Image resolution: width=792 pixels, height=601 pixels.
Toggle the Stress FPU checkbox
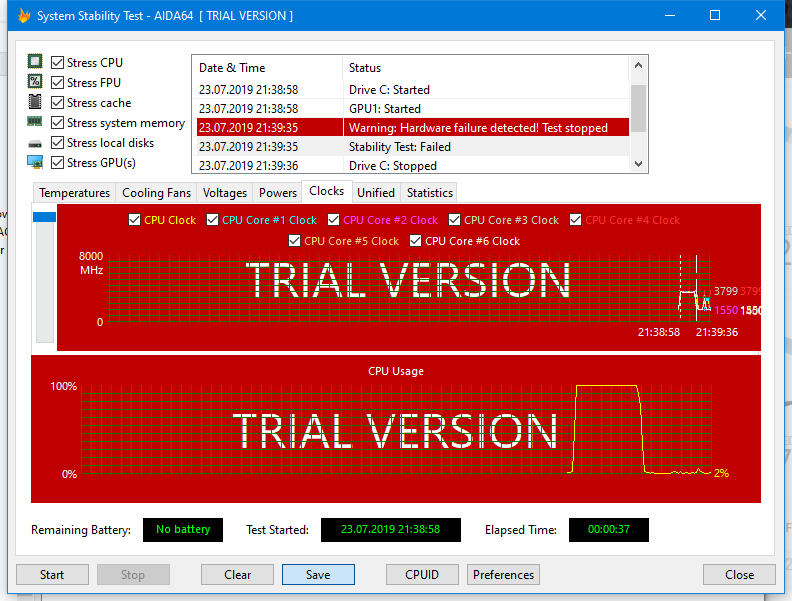tap(58, 82)
